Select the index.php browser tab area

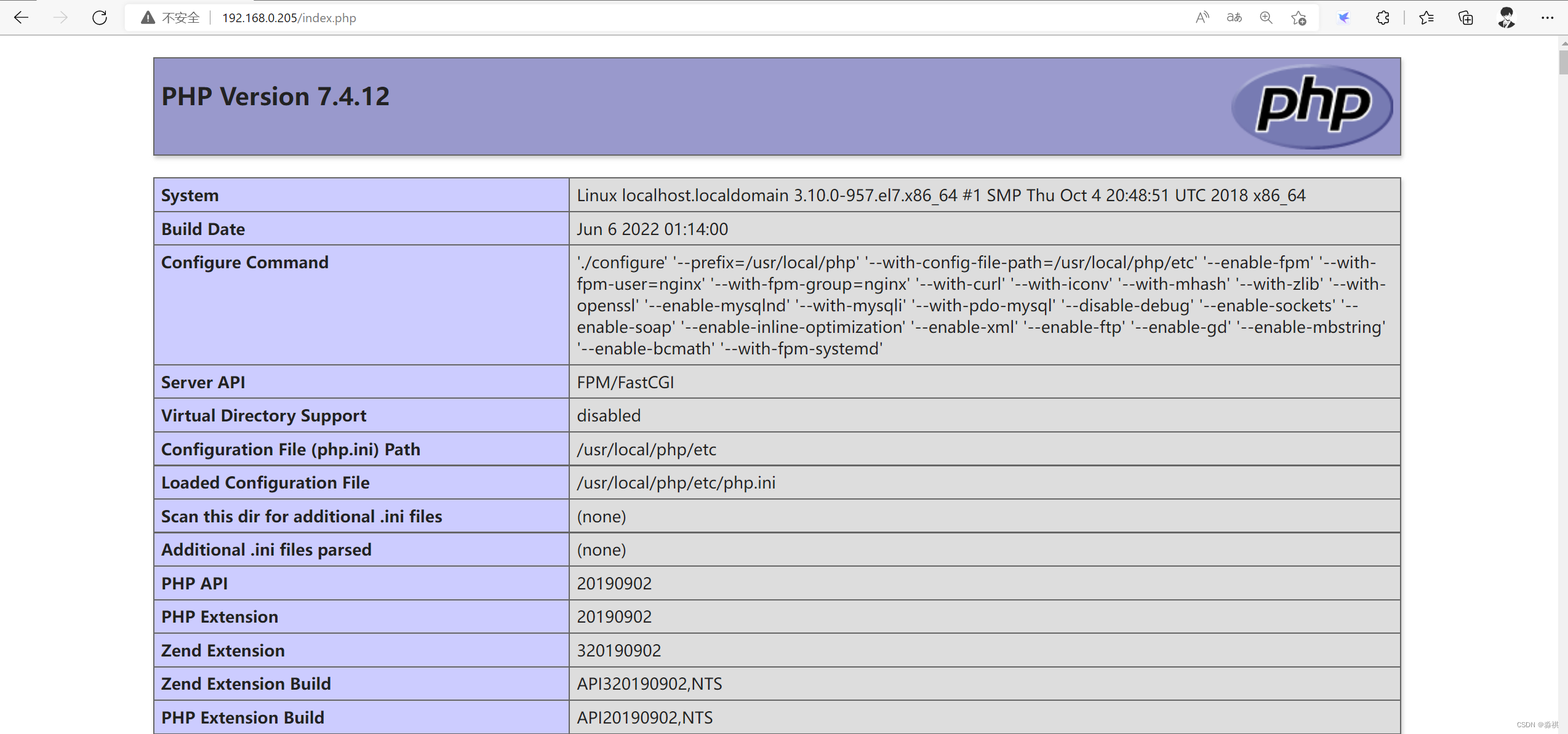289,17
